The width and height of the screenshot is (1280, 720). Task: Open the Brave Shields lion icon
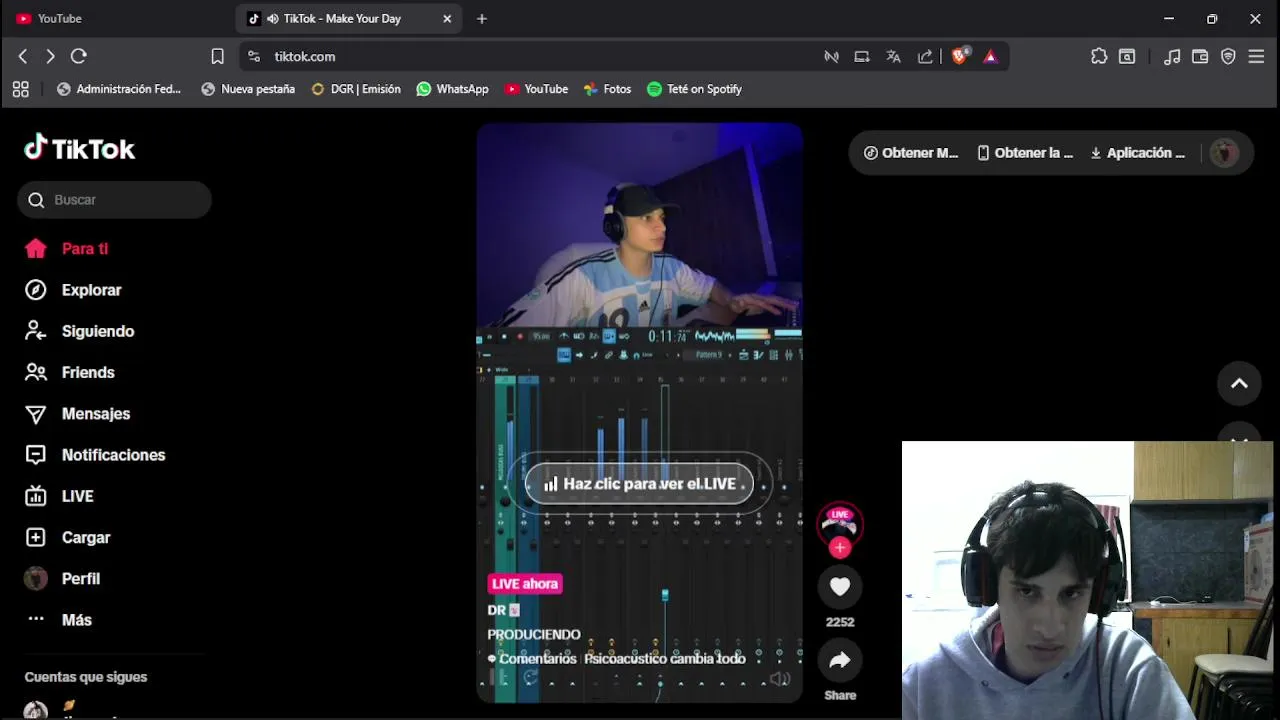point(960,57)
